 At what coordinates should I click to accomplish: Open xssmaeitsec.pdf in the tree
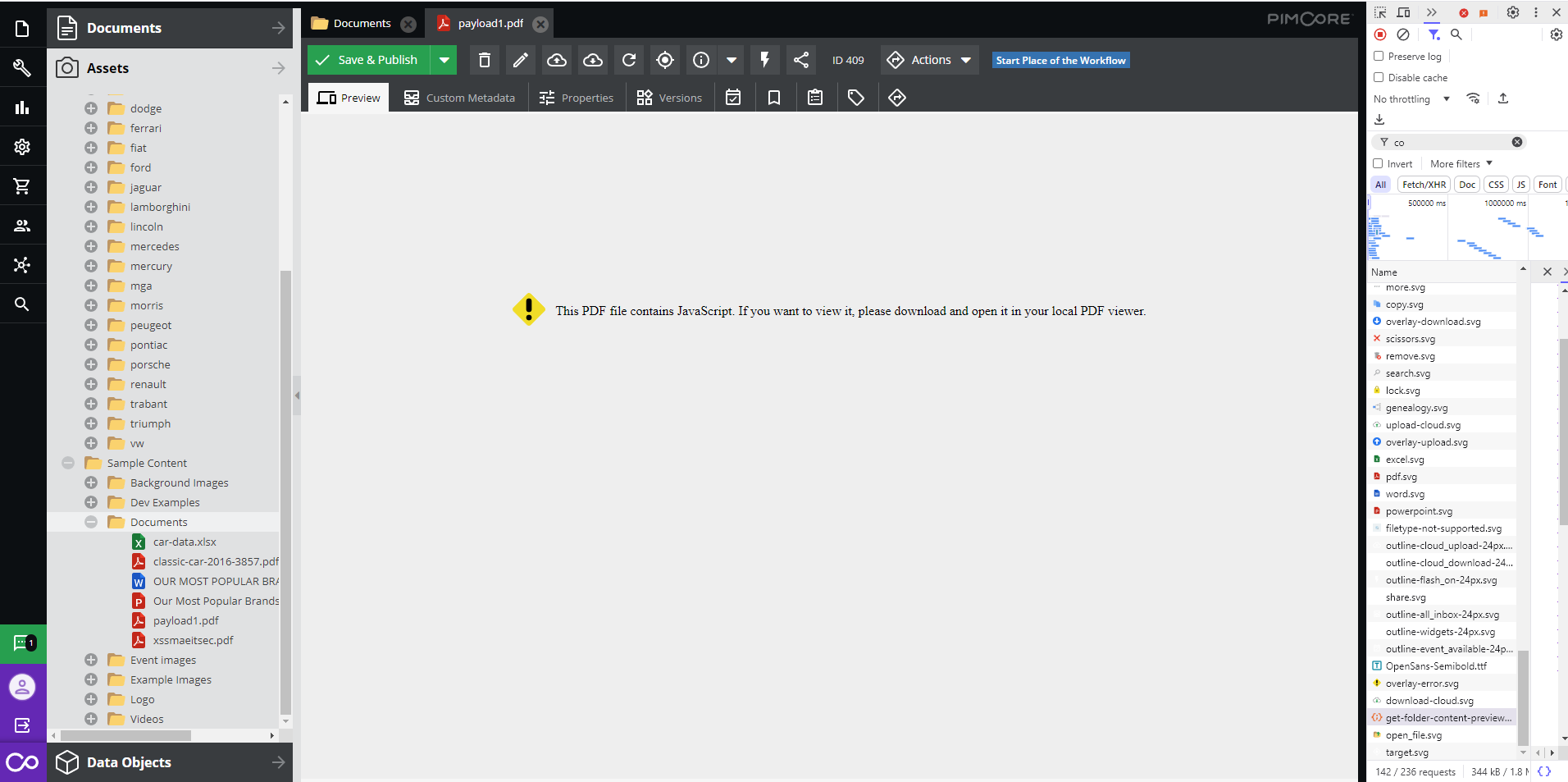[x=193, y=640]
